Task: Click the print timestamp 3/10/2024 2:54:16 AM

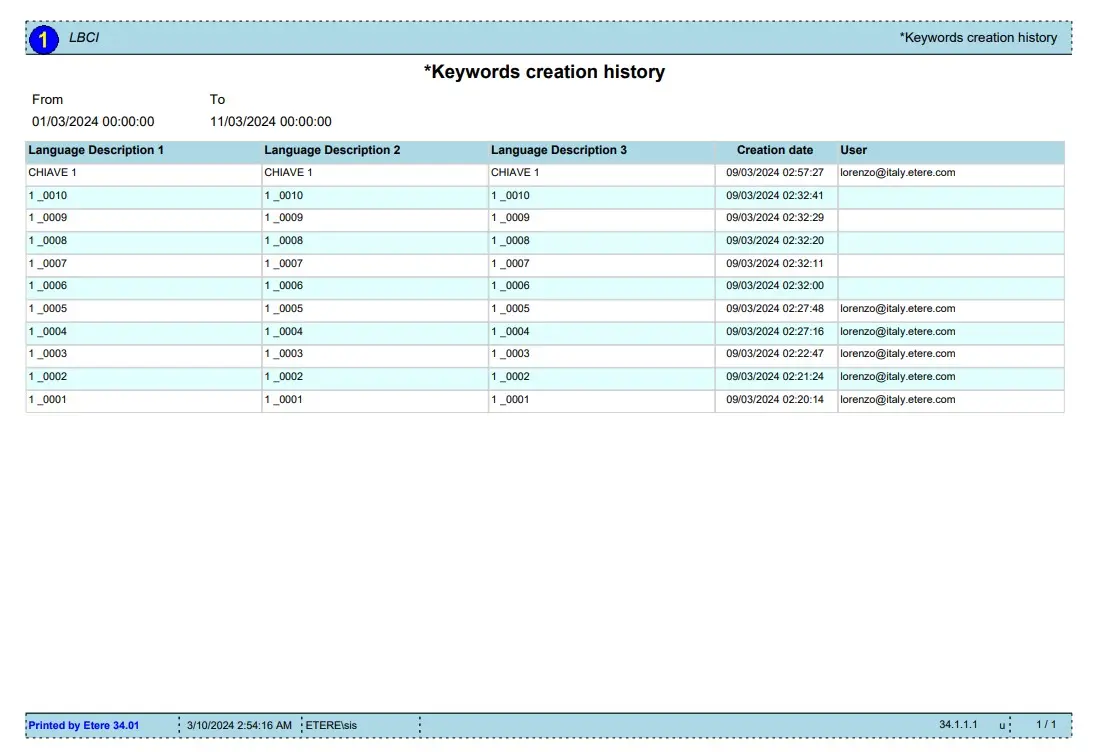Action: tap(239, 725)
